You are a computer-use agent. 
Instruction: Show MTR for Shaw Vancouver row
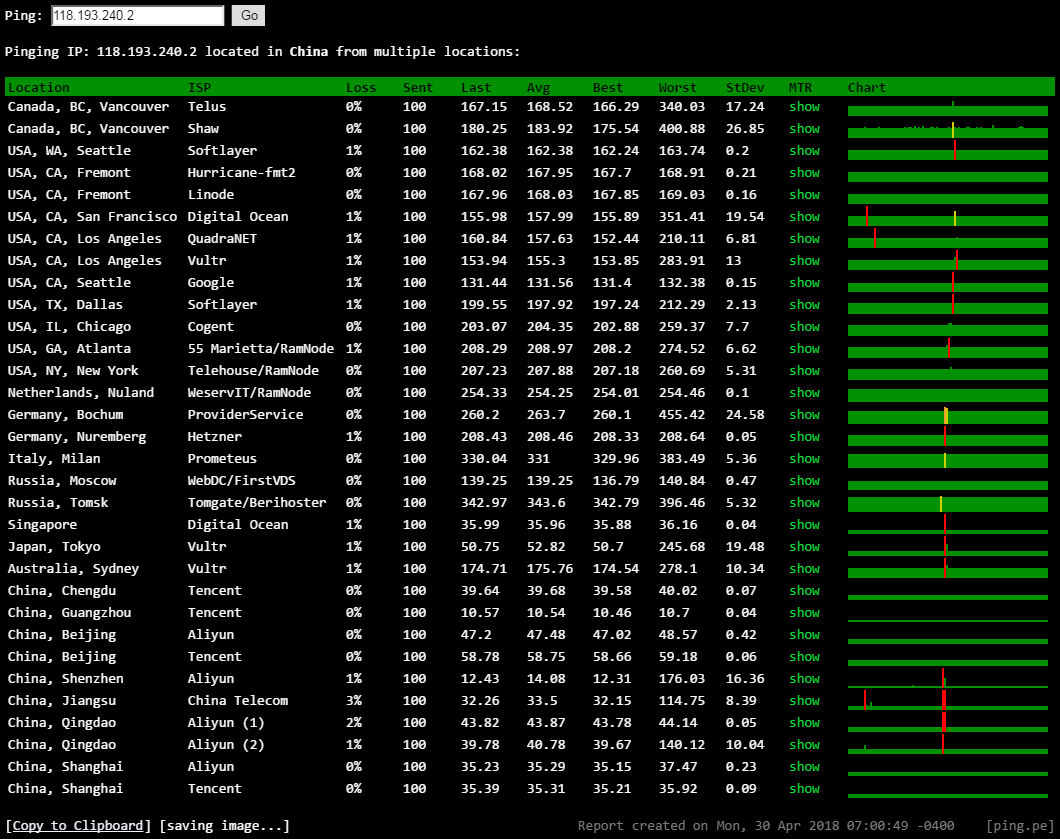coord(804,129)
